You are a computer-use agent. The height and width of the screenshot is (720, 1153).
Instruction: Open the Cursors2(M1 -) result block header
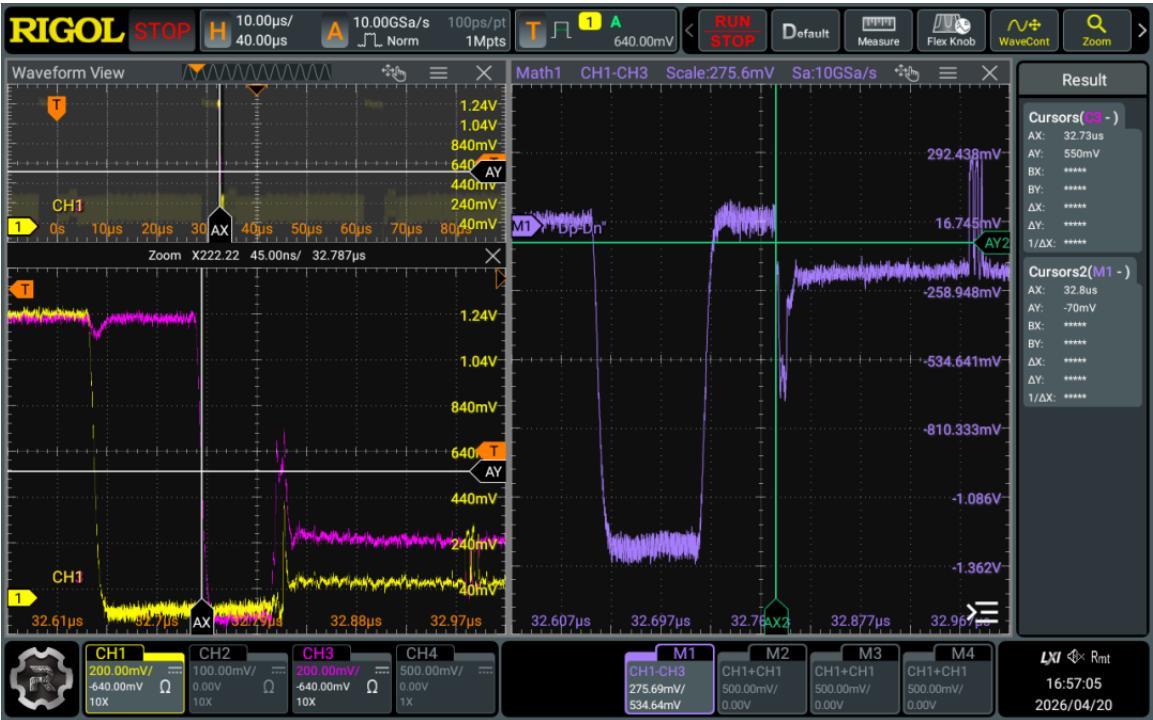[x=1079, y=271]
